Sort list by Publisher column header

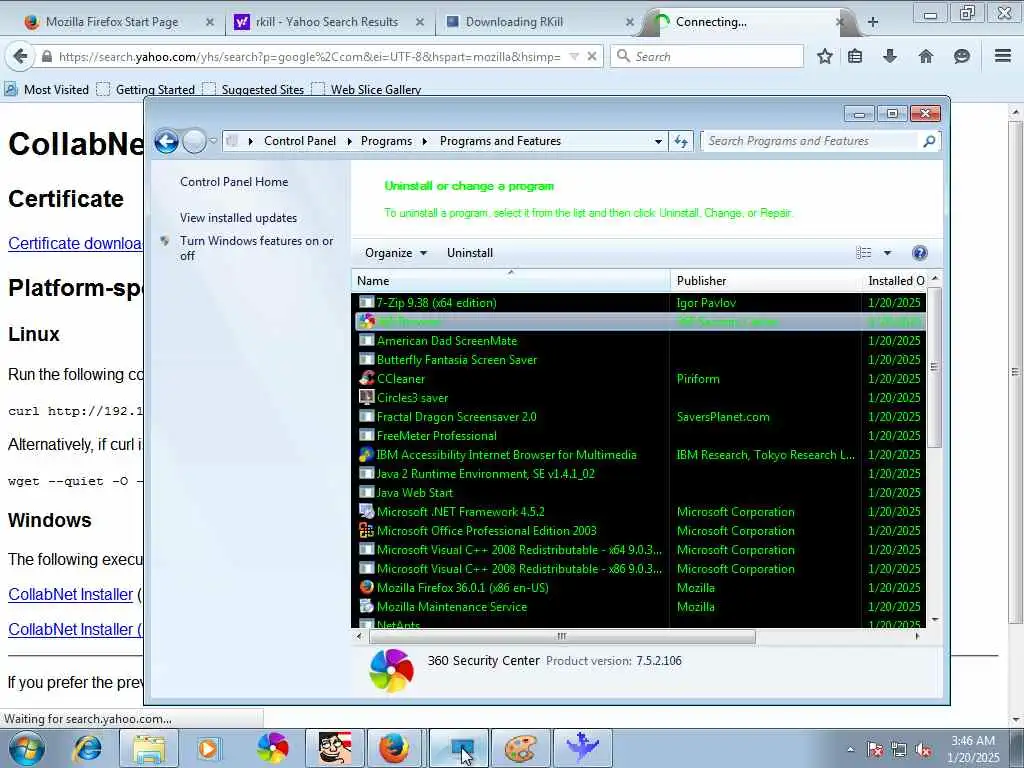[x=765, y=281]
